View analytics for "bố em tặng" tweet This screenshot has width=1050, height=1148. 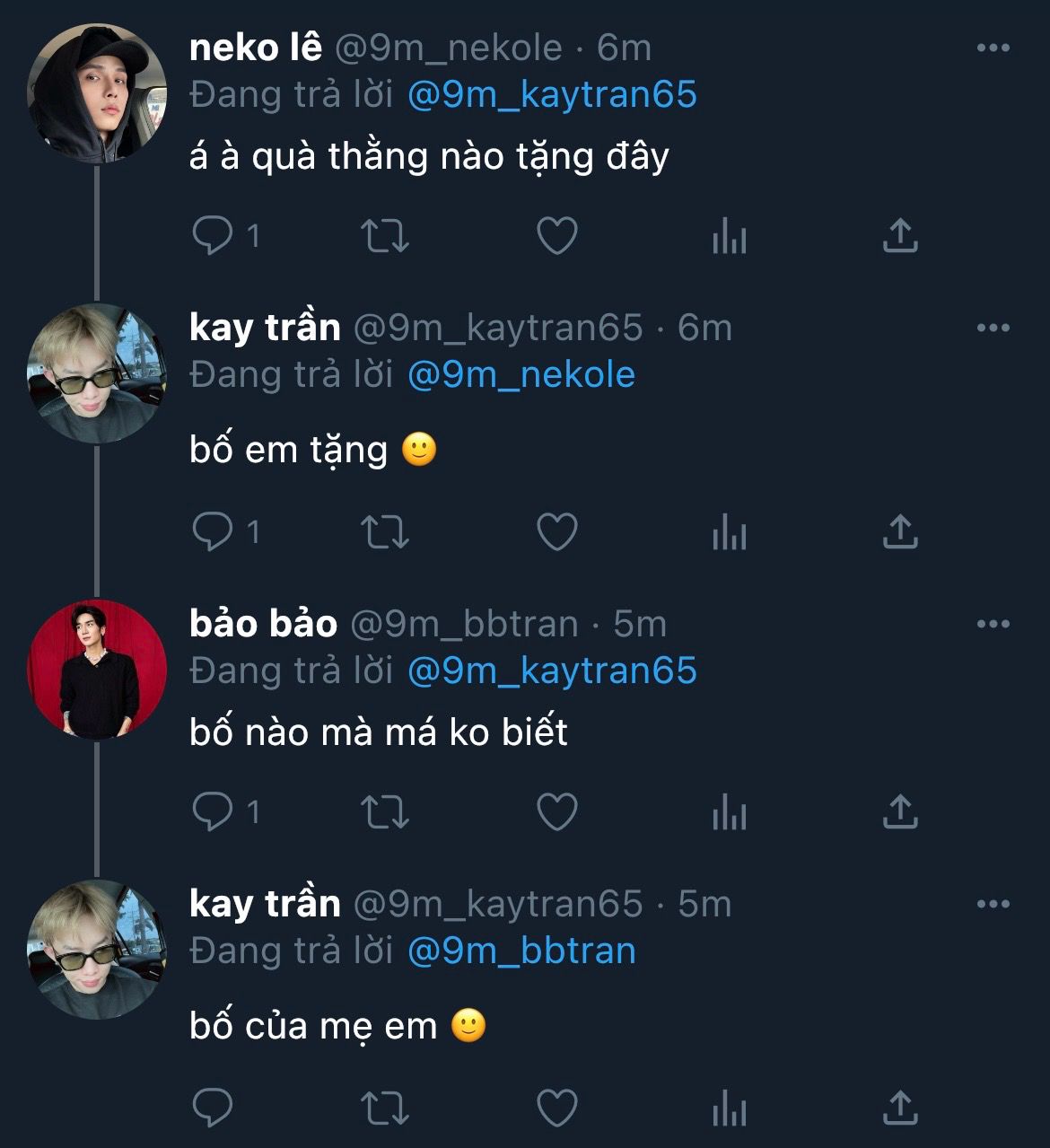click(729, 534)
